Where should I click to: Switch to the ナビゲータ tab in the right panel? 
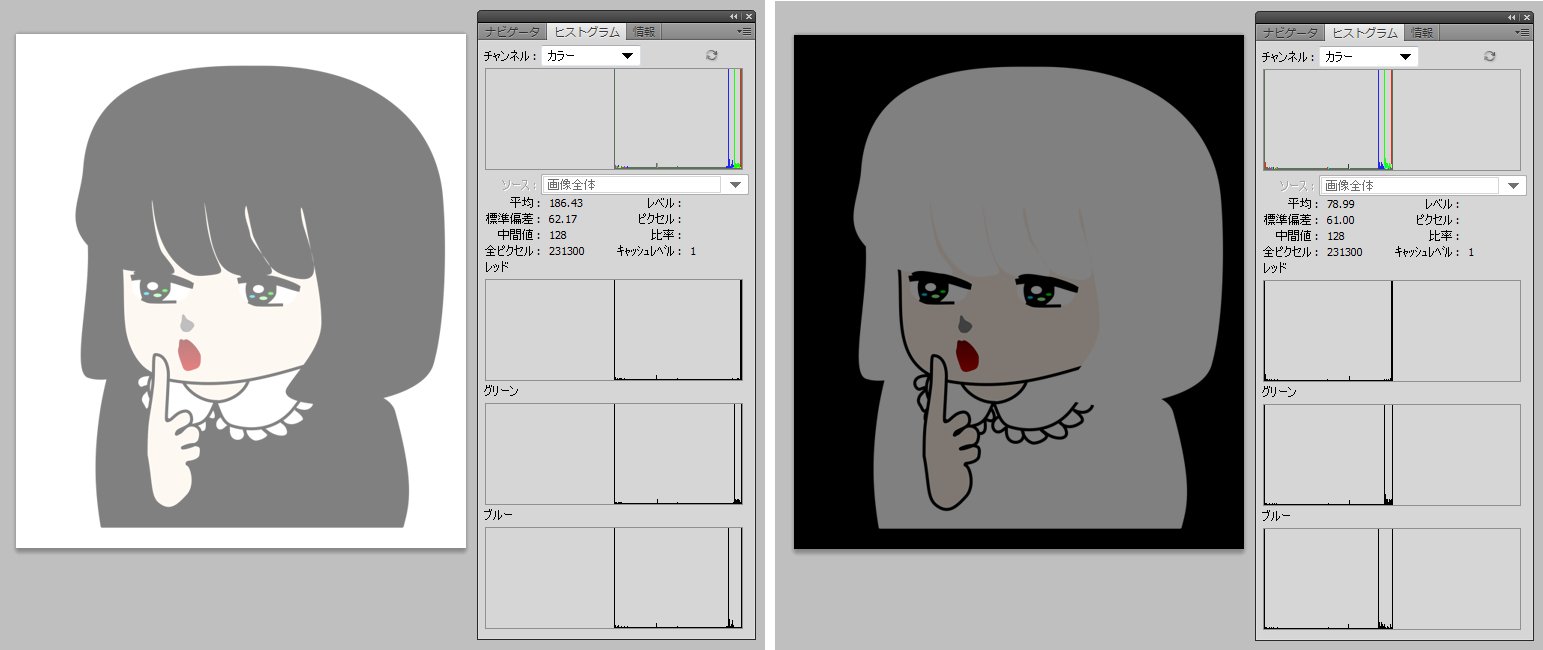click(x=1290, y=32)
